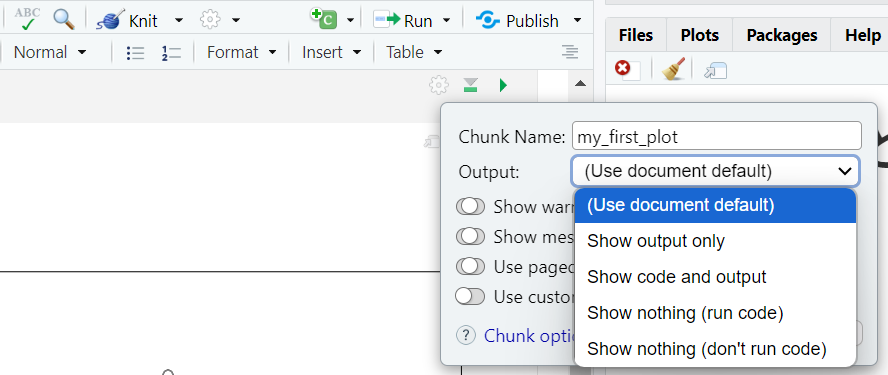Expand the Run dropdown arrow
The height and width of the screenshot is (375, 888).
[446, 21]
